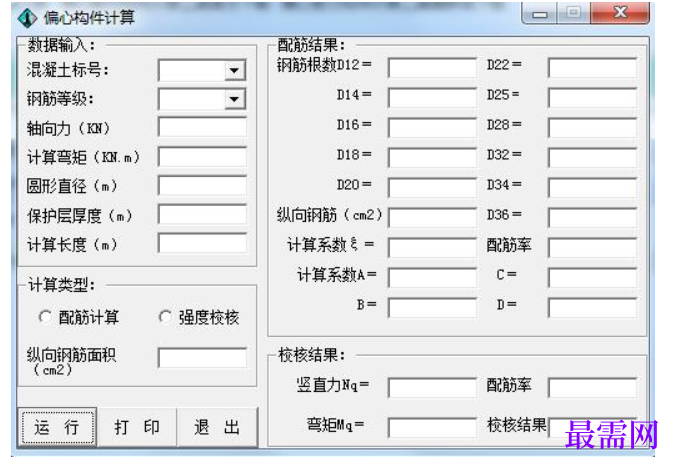Close the 偏心构件计算 window

(620, 13)
